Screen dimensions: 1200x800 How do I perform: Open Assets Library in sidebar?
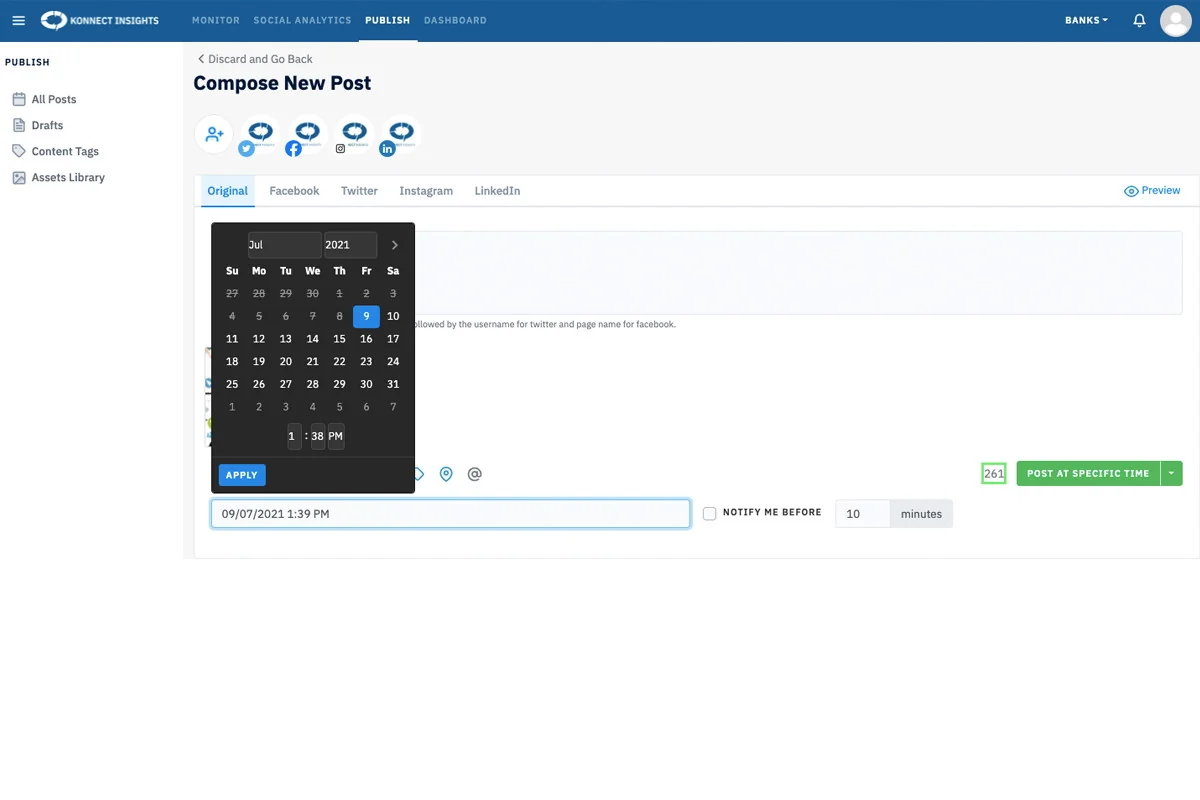68,177
